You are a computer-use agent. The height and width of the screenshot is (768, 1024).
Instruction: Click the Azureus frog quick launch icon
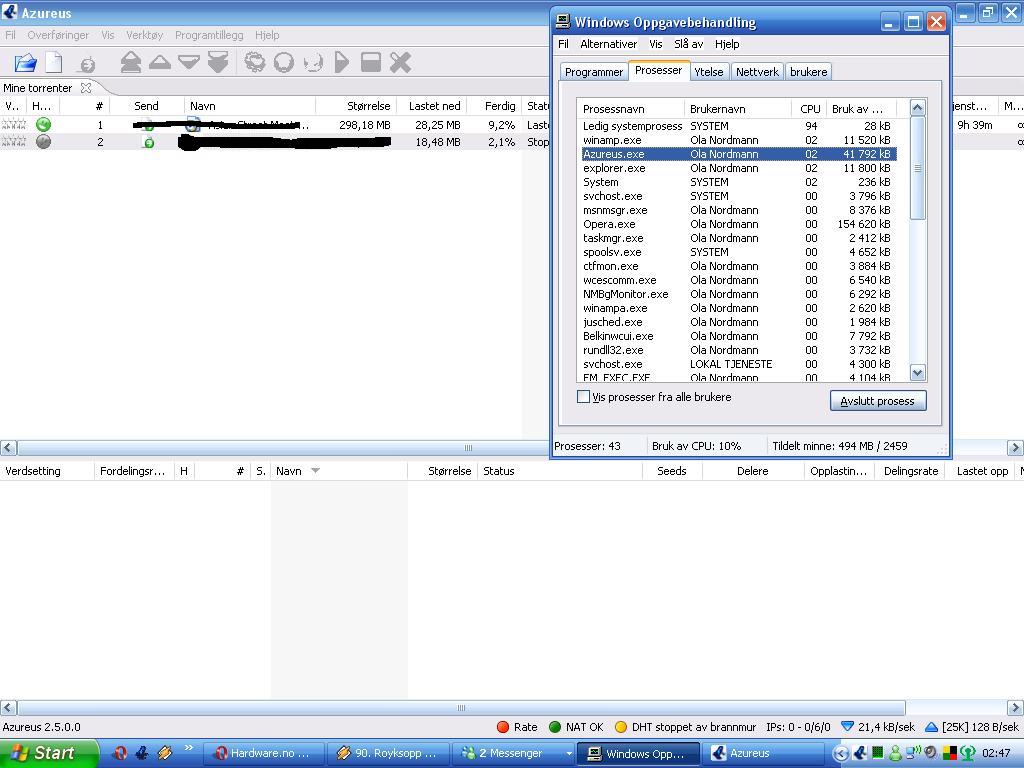point(142,753)
